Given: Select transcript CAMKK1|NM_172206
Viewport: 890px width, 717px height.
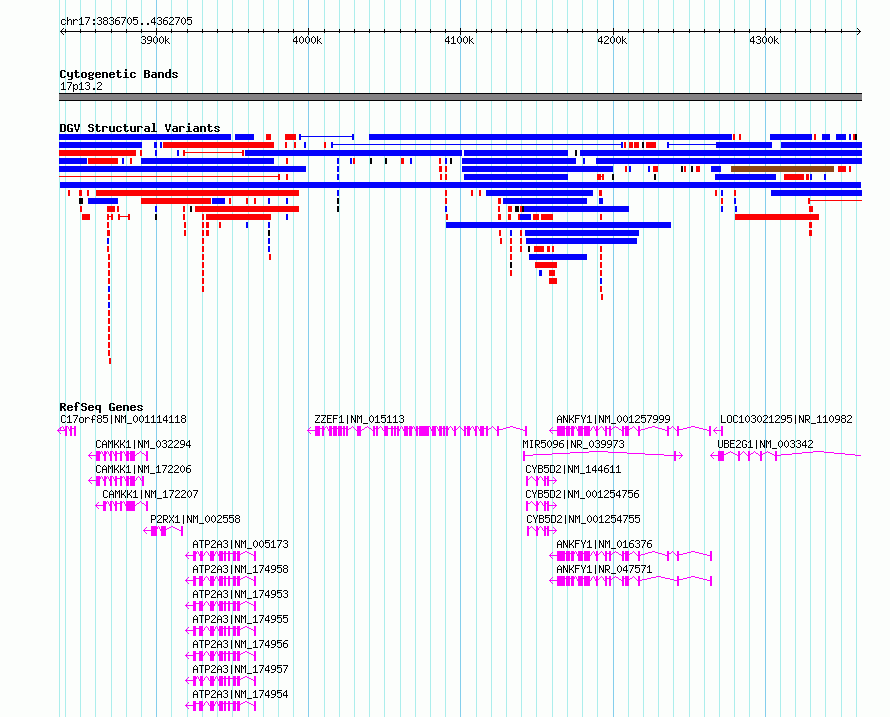Looking at the screenshot, I should point(143,469).
